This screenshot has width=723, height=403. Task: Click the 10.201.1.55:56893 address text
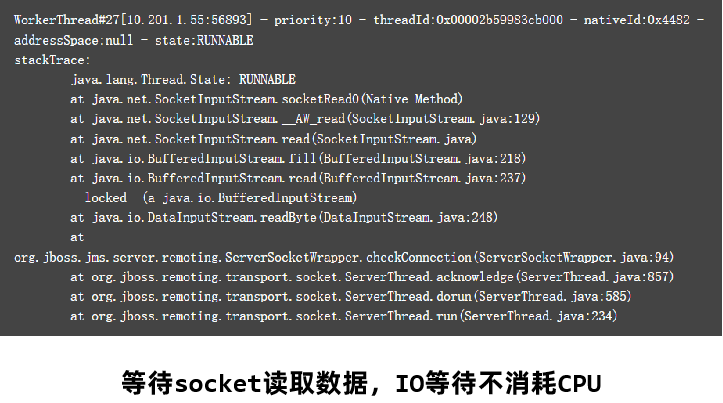[189, 20]
